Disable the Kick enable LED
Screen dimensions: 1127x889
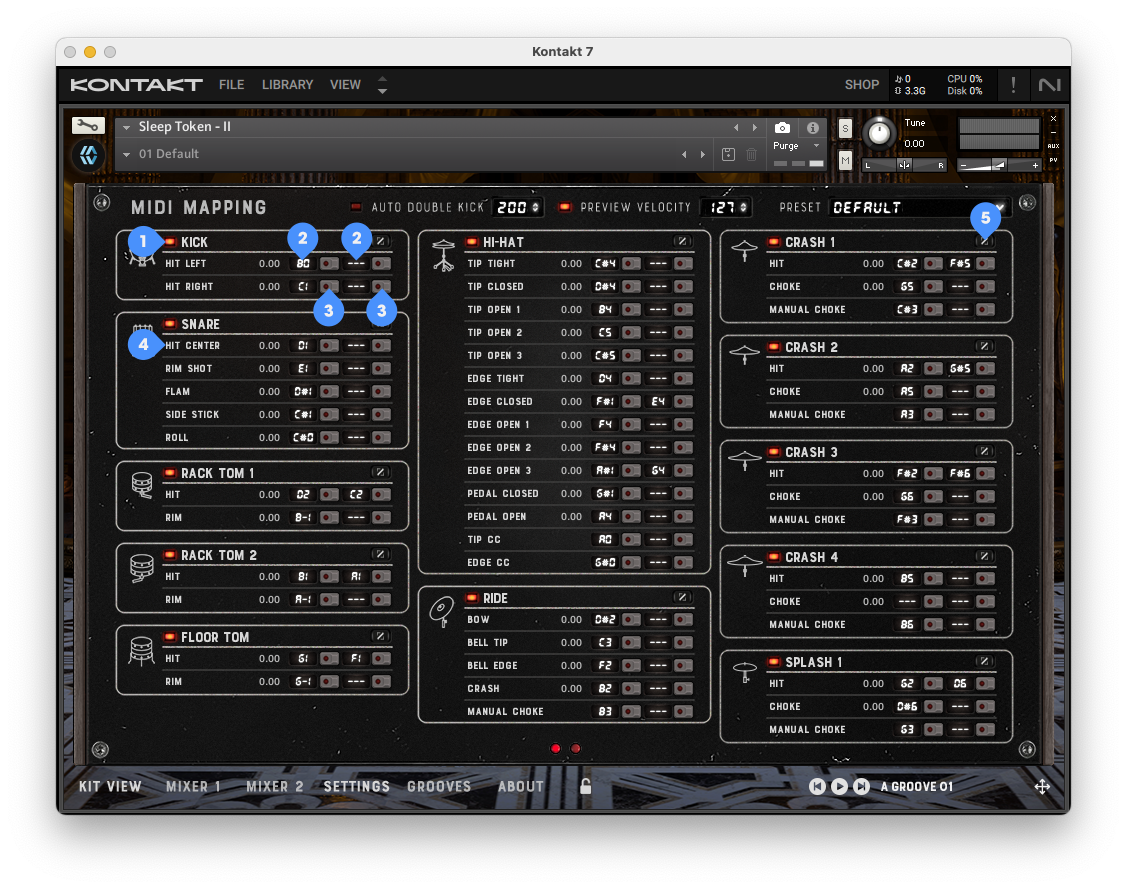pos(170,242)
